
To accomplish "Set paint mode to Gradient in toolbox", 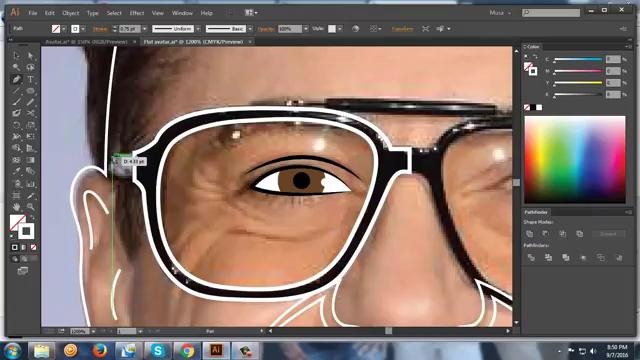I will [24, 247].
